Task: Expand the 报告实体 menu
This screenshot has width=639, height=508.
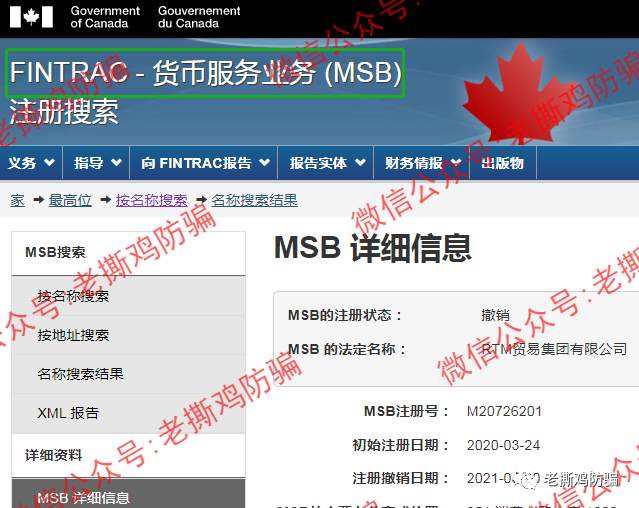Action: 326,163
